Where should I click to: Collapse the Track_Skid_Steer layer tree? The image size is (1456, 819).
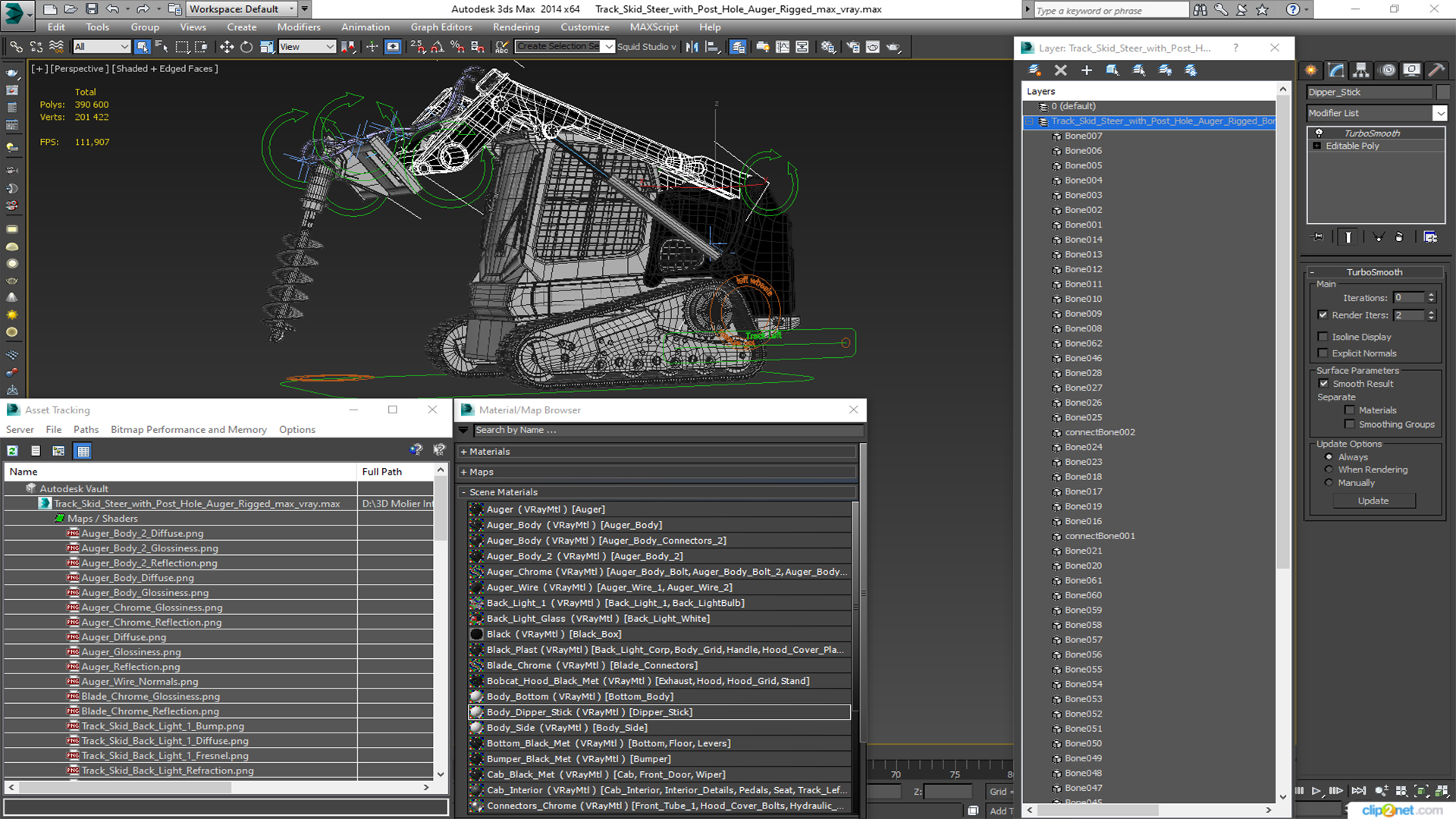click(1030, 121)
